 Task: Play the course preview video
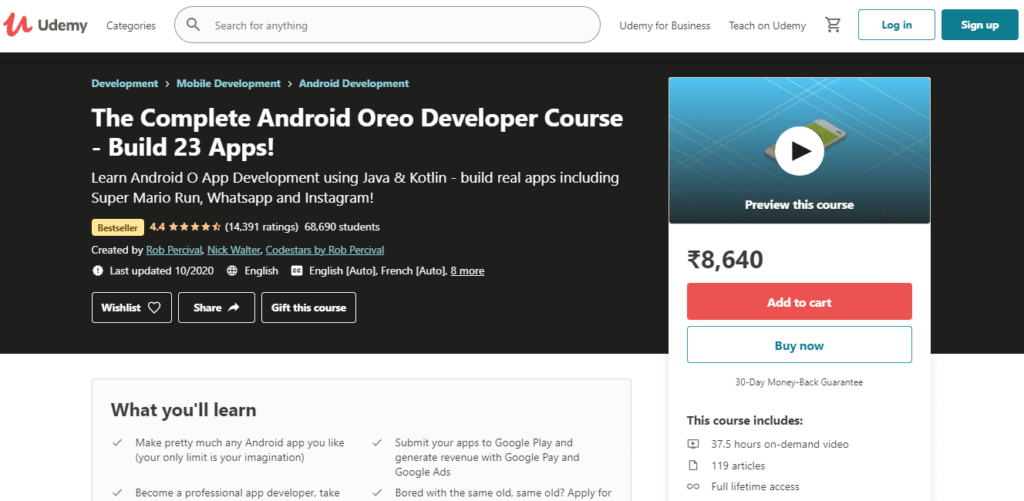tap(799, 151)
